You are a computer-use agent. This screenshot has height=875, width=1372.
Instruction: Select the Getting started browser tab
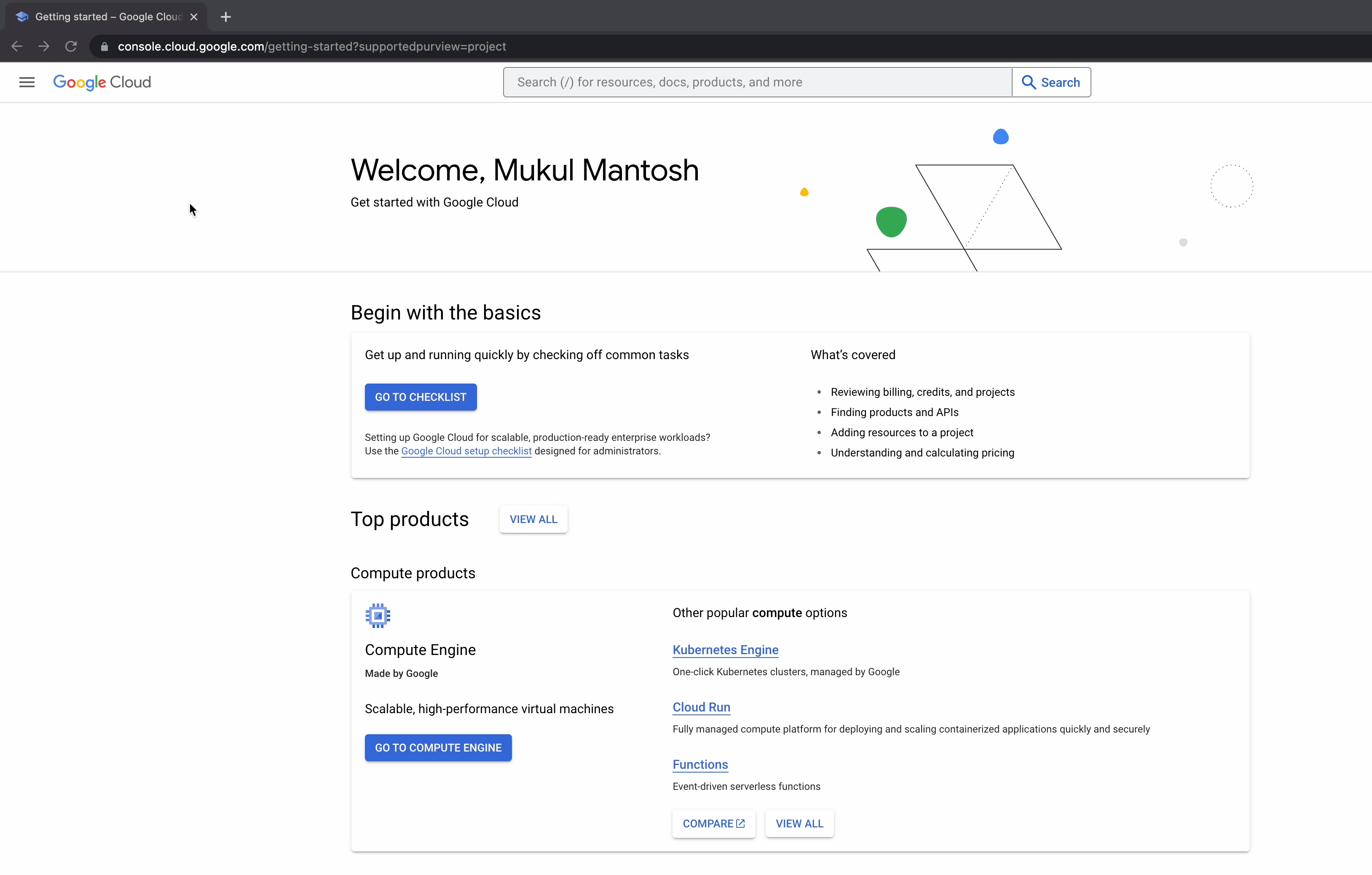click(x=102, y=16)
